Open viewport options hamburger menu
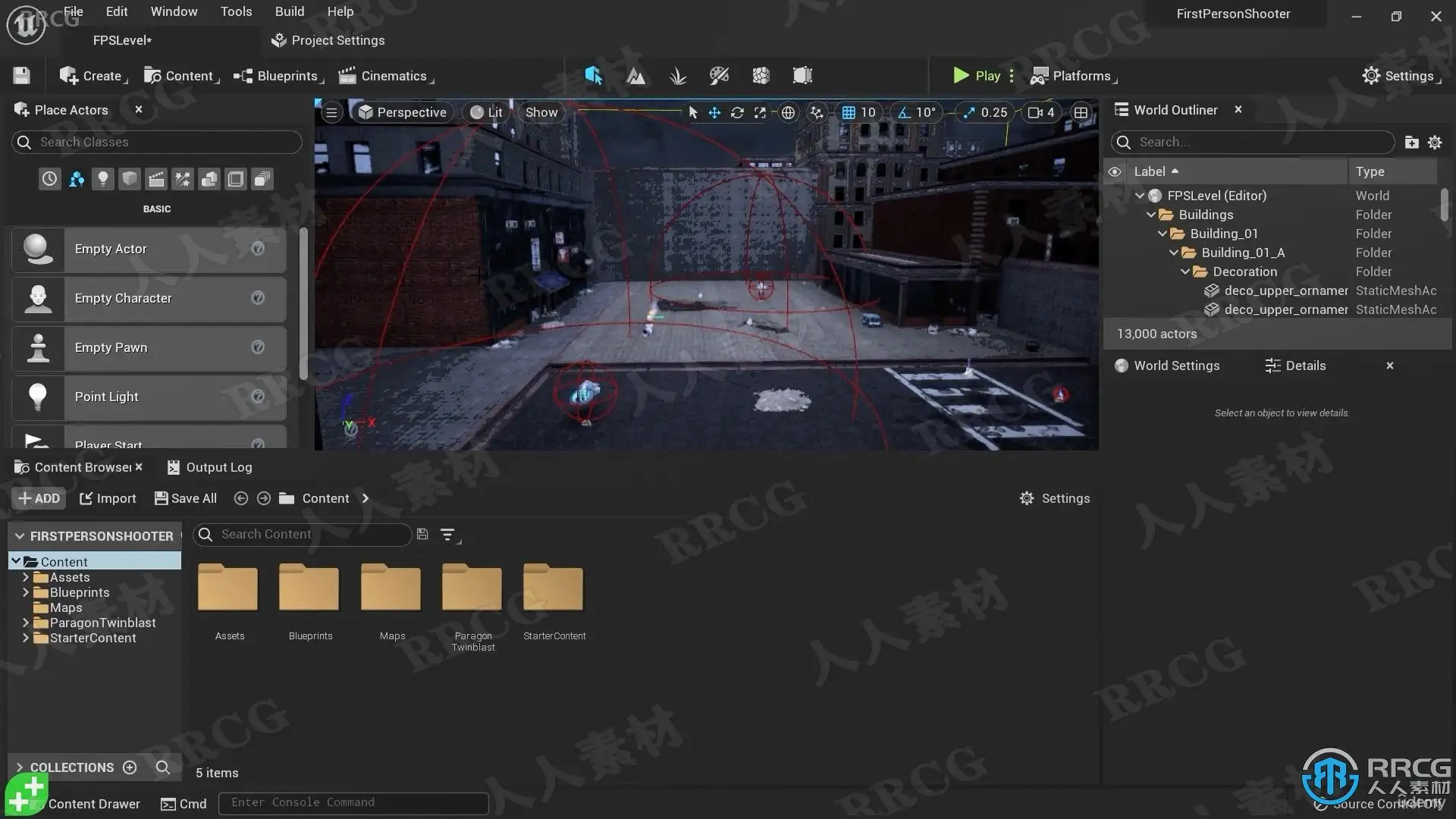This screenshot has height=819, width=1456. tap(331, 112)
